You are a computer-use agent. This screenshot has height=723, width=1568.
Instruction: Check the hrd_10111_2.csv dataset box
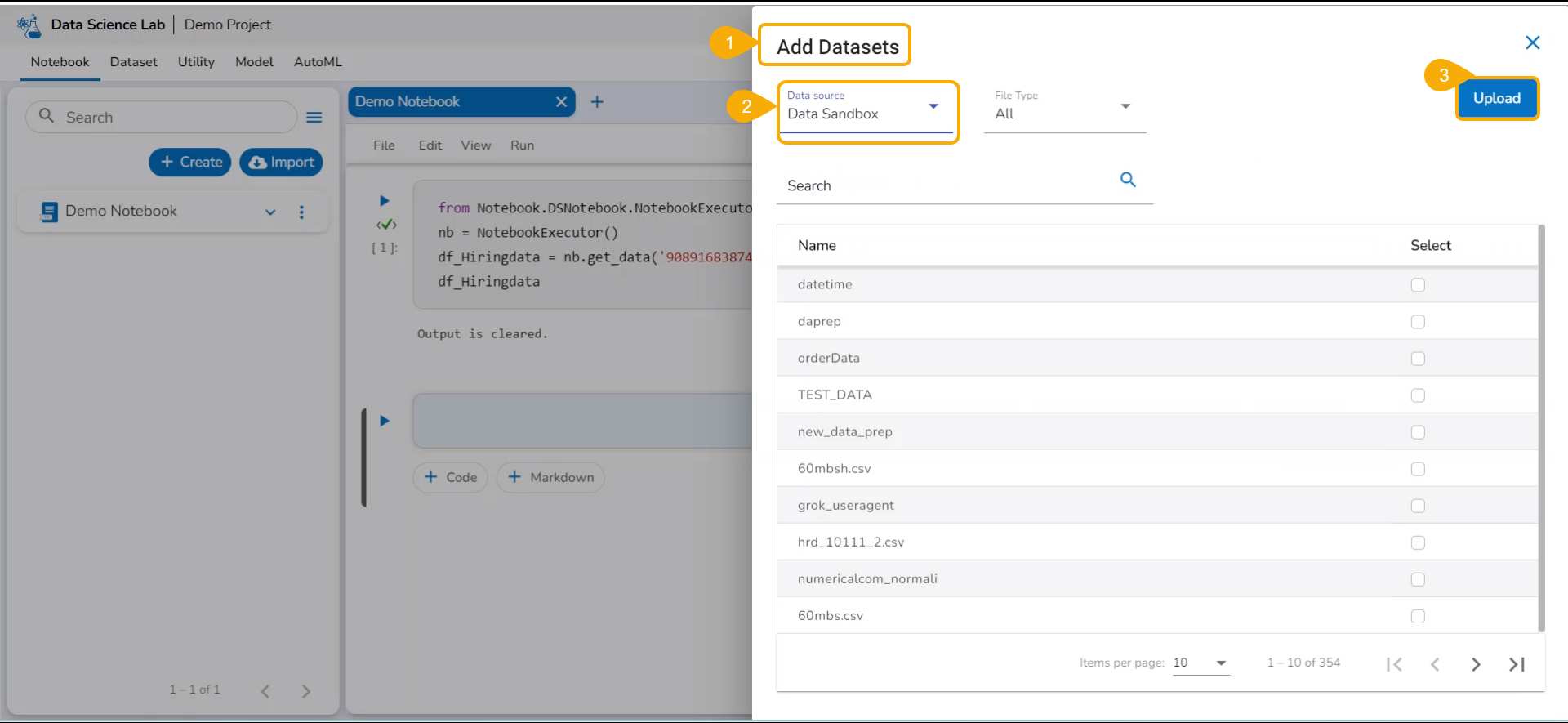click(x=1418, y=542)
